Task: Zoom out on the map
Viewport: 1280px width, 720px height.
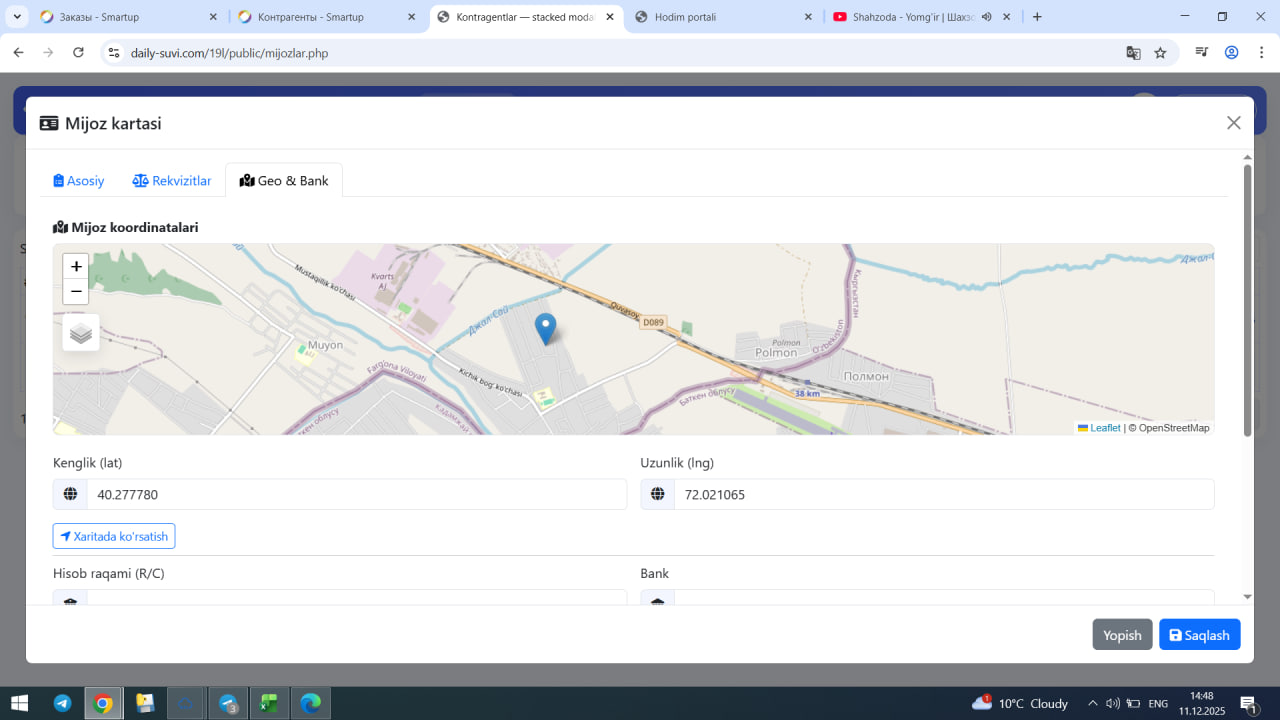Action: pos(76,292)
